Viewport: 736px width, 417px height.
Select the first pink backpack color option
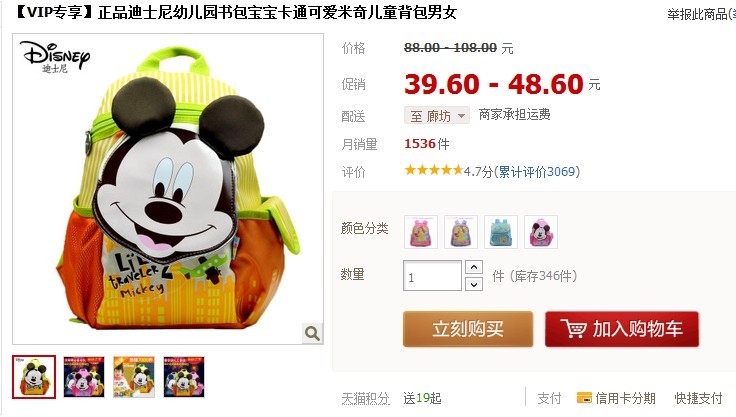421,232
